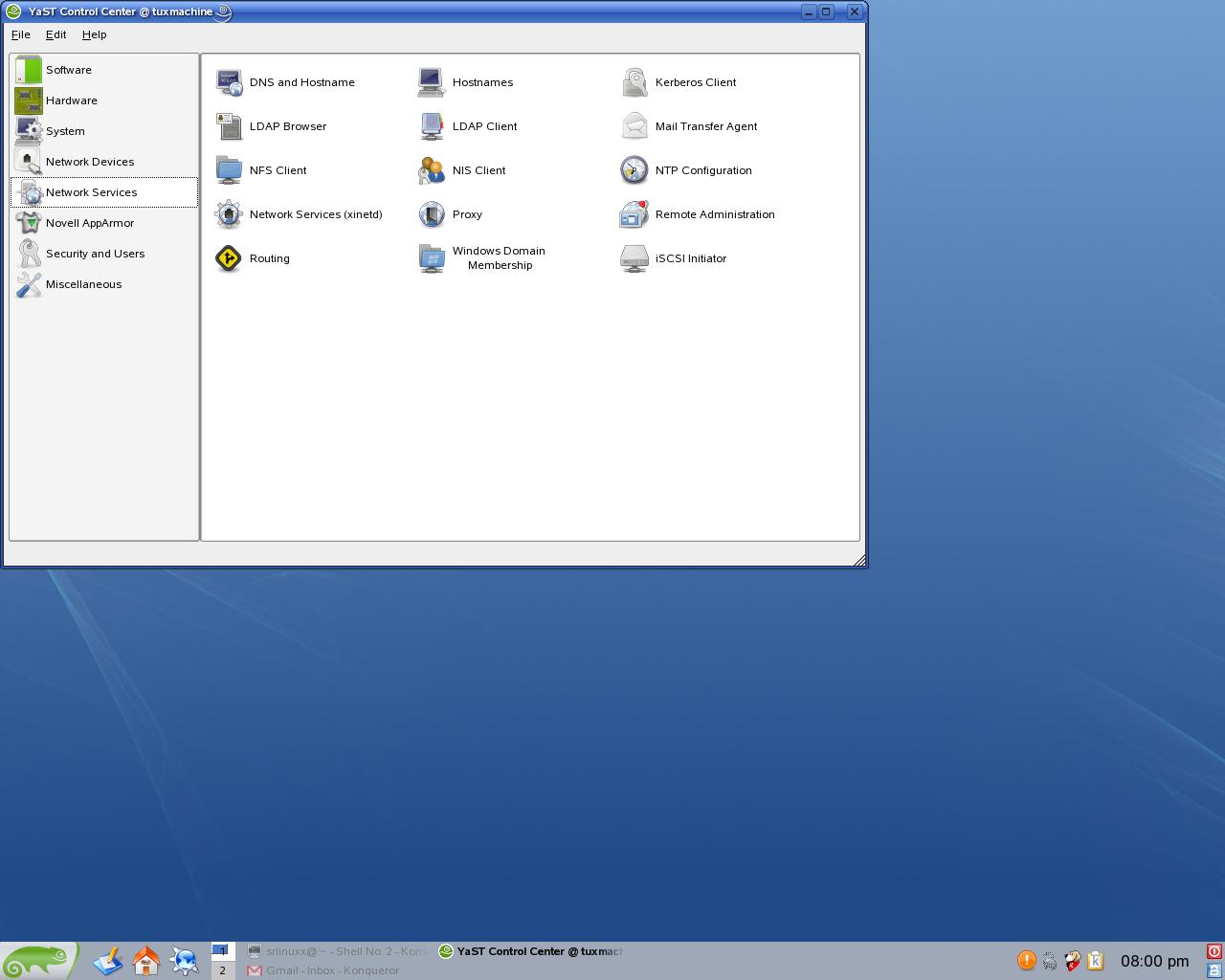Open the Help menu
The height and width of the screenshot is (980, 1225).
tap(94, 34)
